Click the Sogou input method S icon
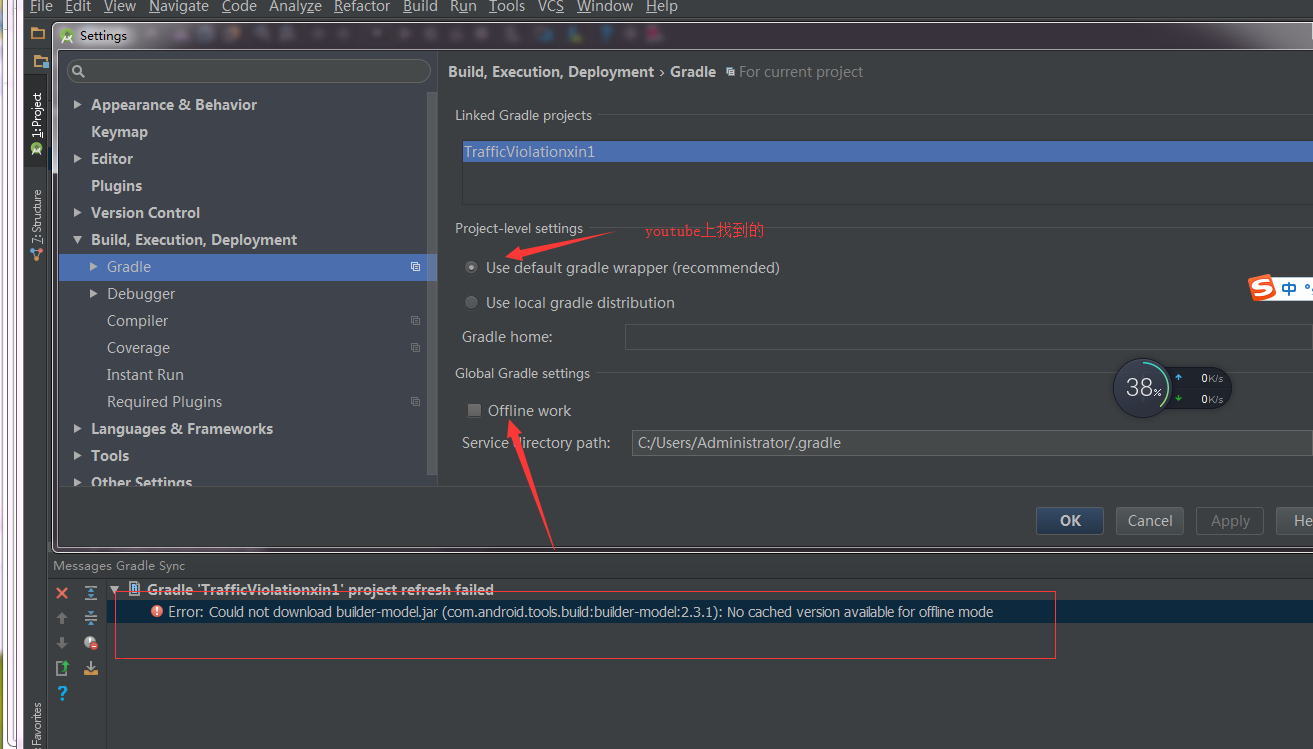 [1263, 289]
